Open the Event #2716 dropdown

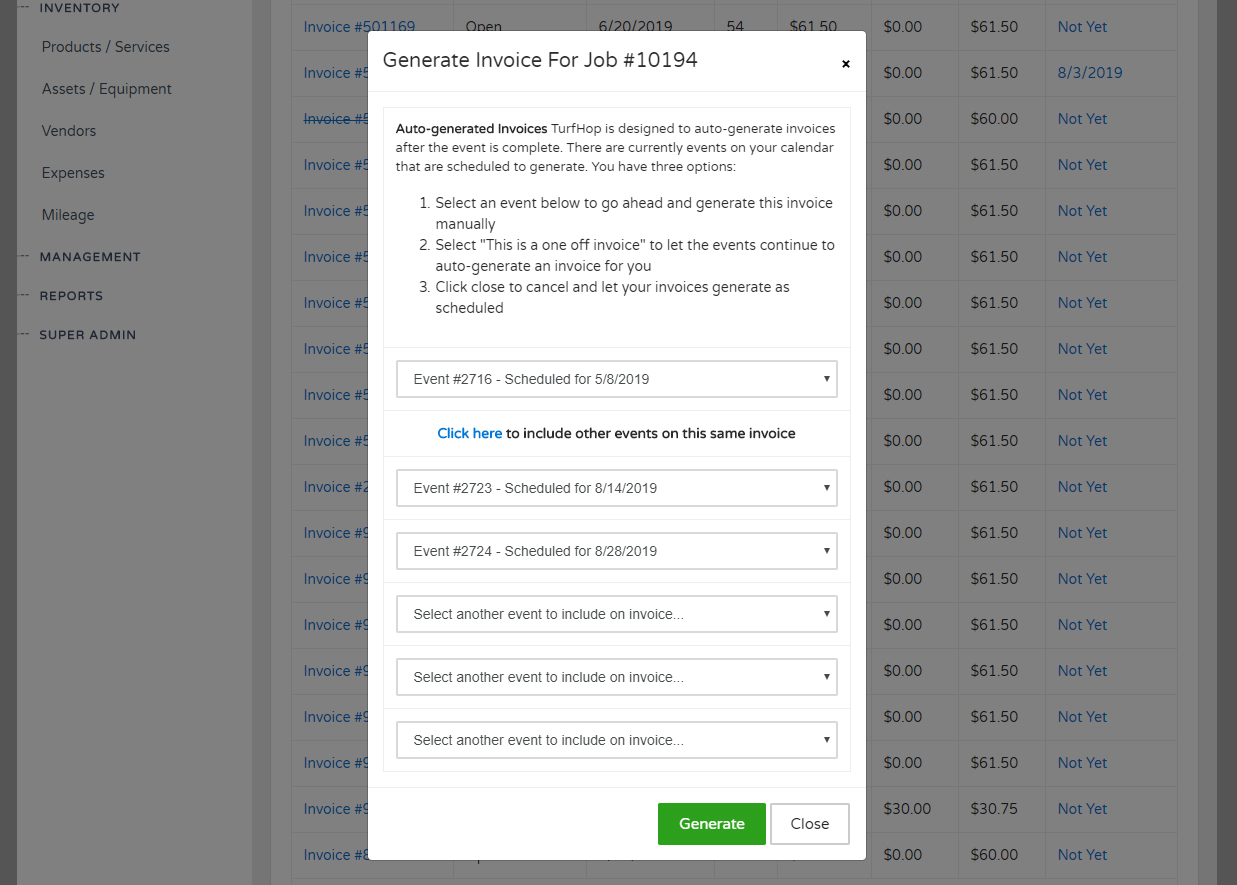click(616, 379)
